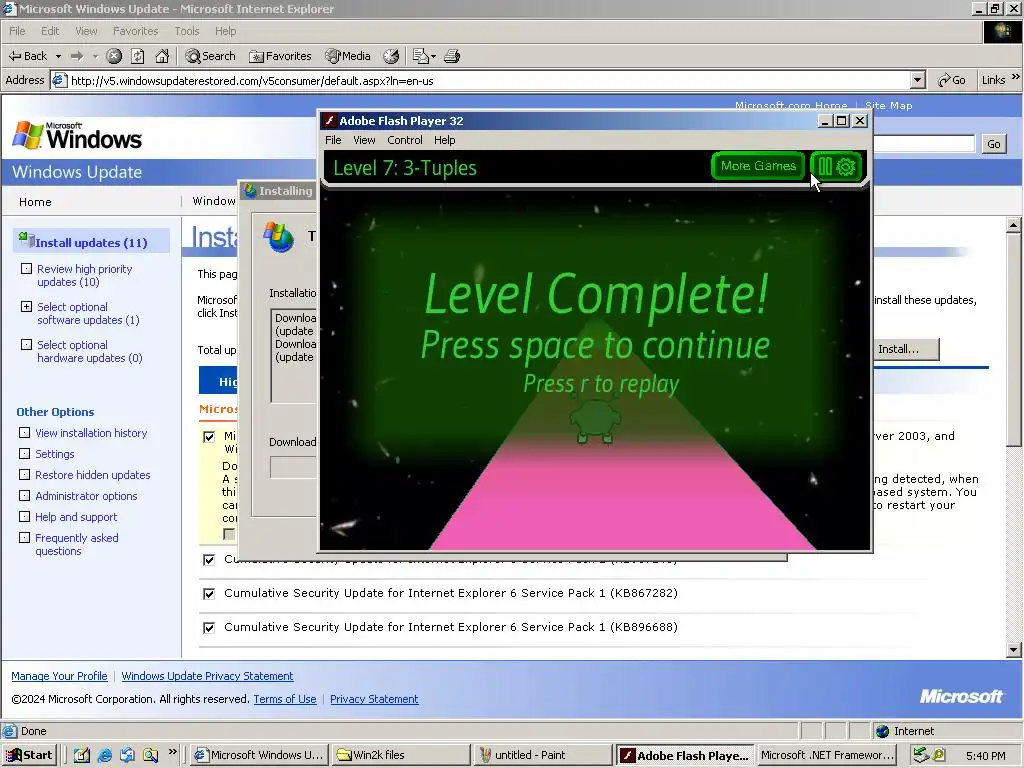Click the More Games button
The image size is (1024, 768).
click(758, 166)
